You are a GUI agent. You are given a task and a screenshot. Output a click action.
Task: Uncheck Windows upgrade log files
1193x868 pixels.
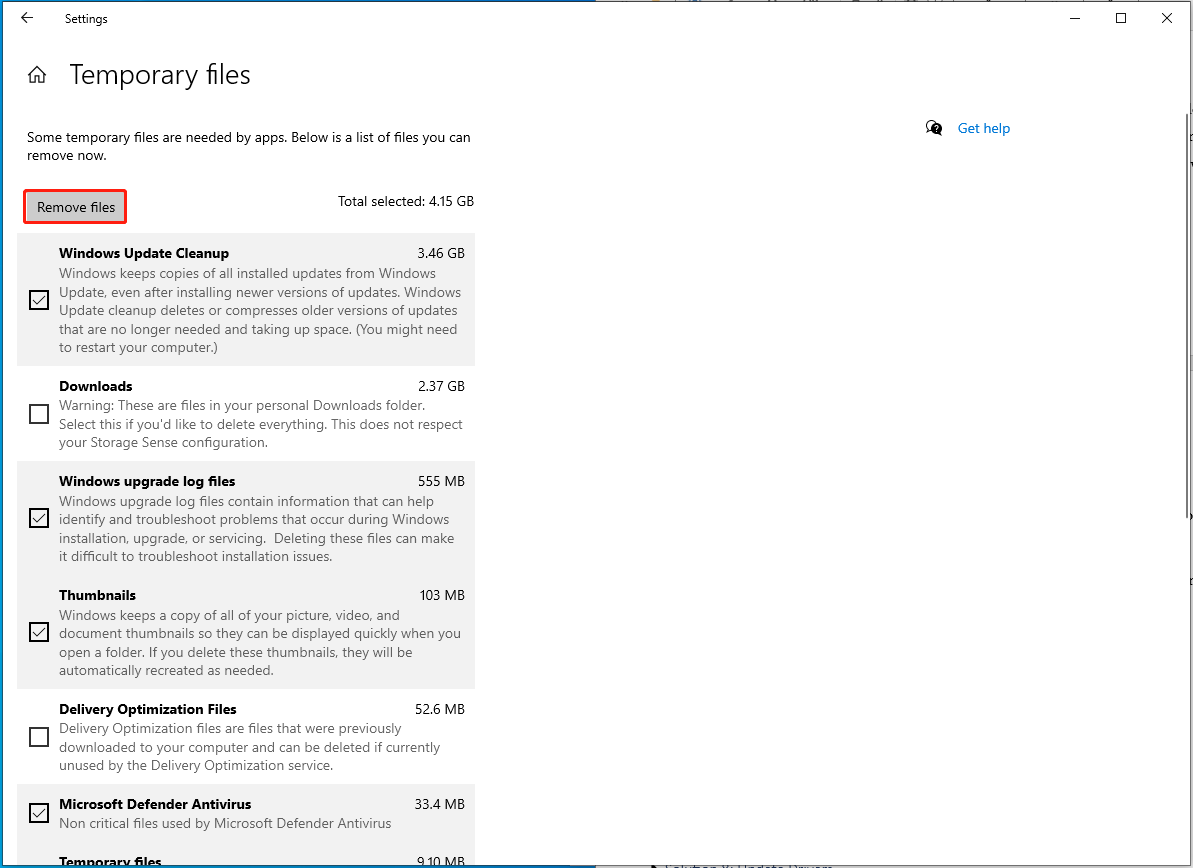(38, 518)
